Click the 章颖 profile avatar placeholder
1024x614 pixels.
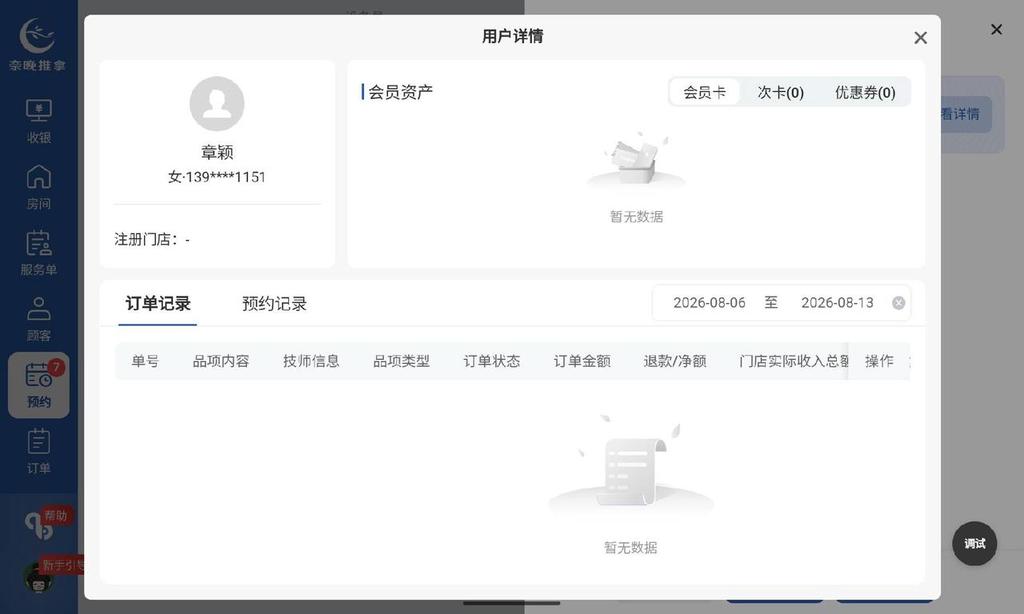pos(217,103)
